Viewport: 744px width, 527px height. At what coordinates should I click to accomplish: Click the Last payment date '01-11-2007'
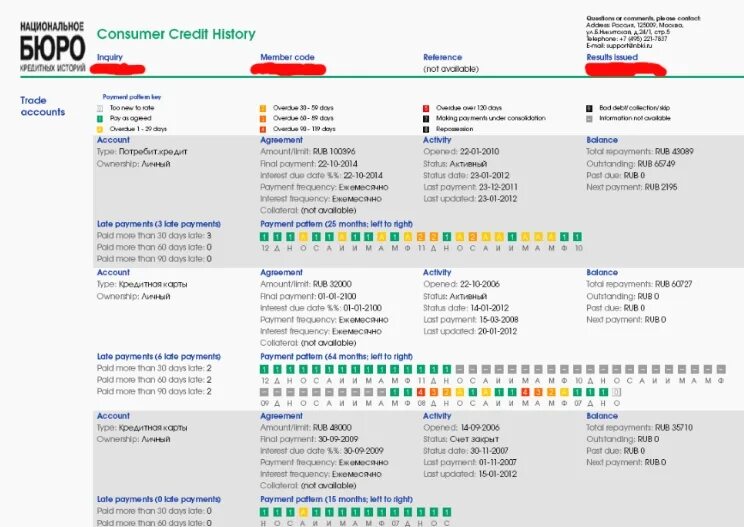(x=498, y=462)
